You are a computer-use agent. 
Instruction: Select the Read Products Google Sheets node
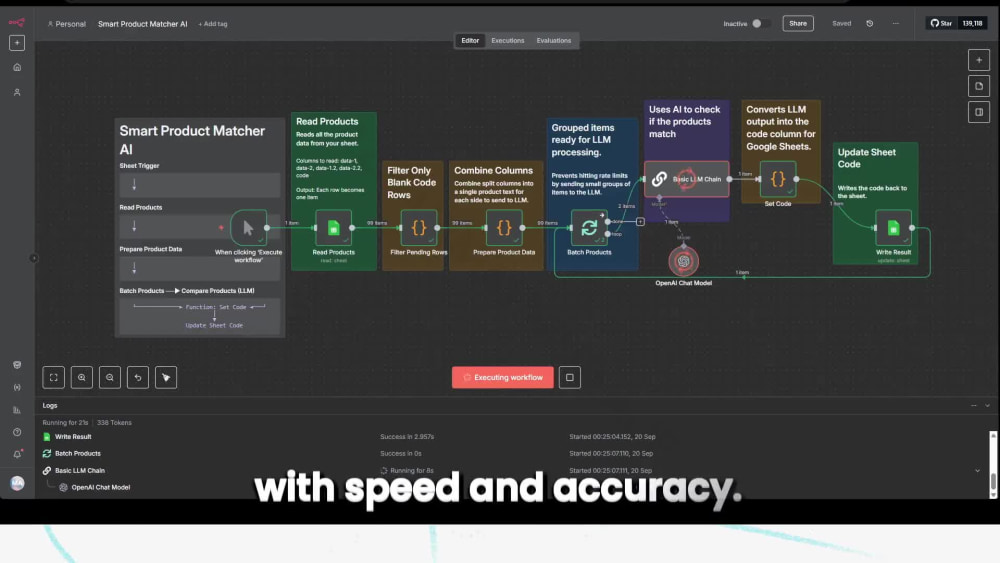333,228
